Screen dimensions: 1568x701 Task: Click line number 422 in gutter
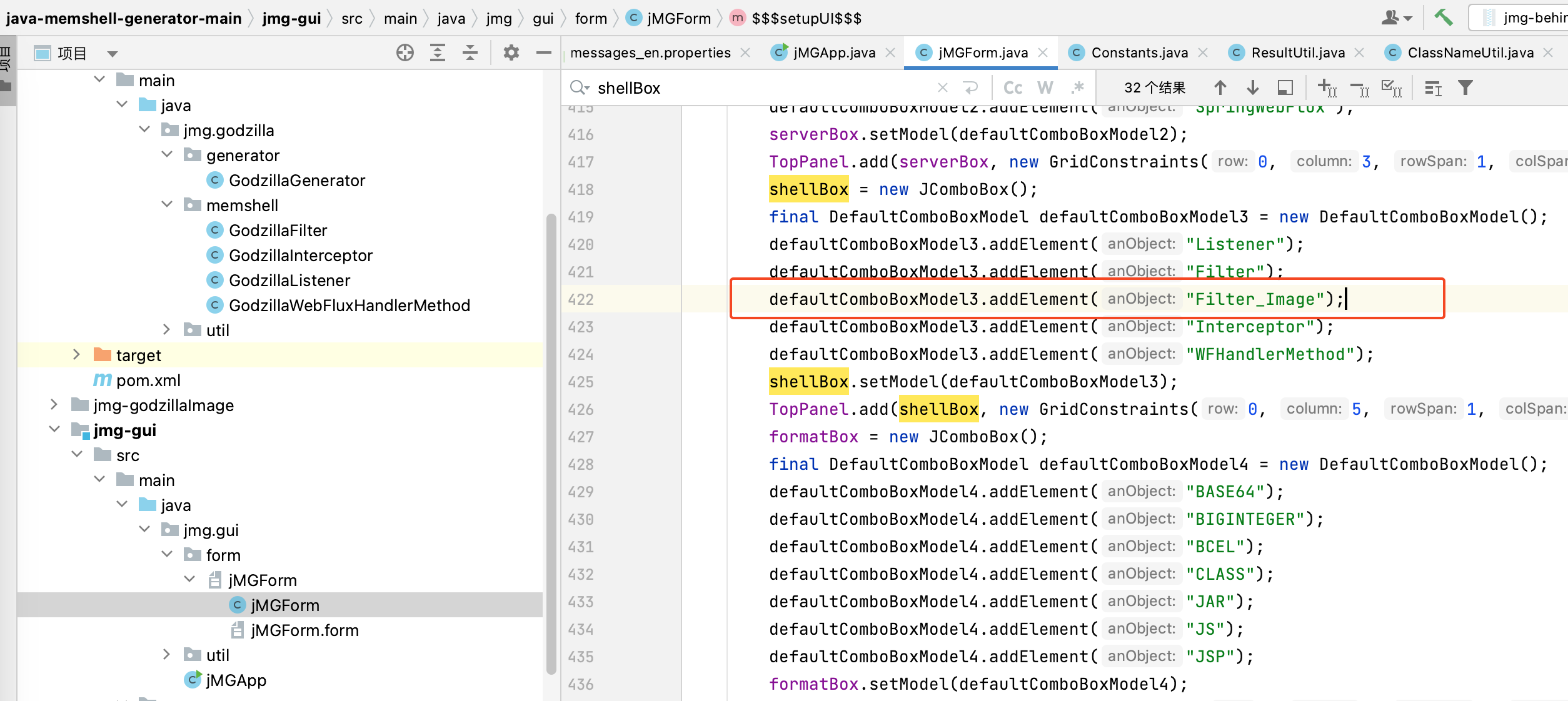point(581,299)
